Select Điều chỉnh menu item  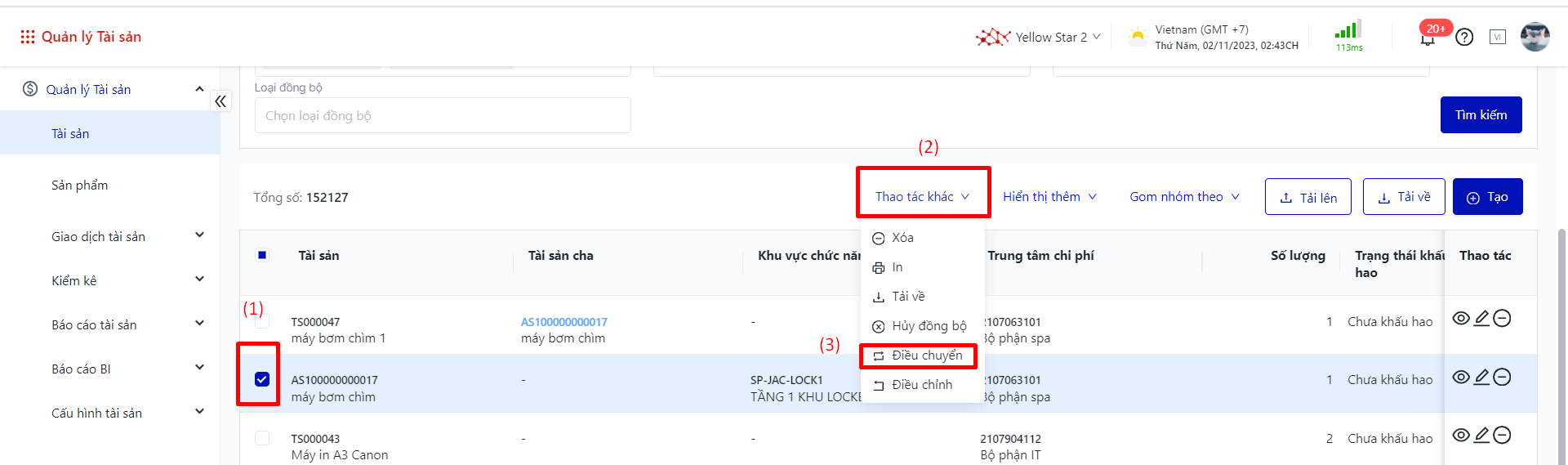923,385
